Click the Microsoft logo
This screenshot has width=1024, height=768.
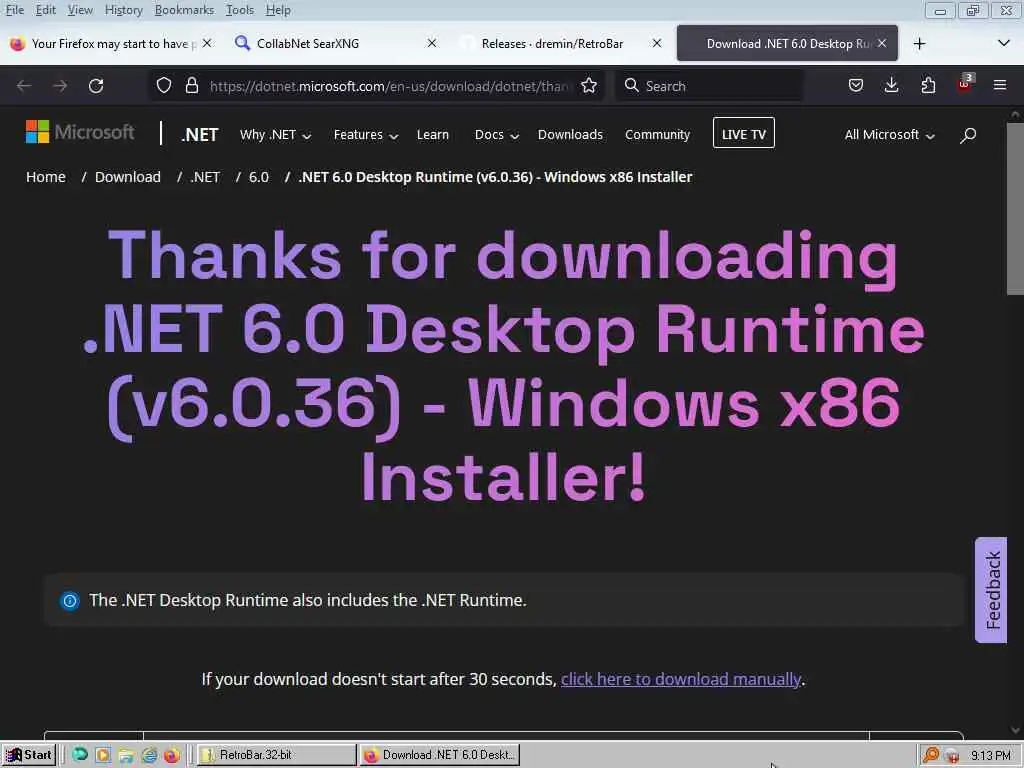click(80, 132)
